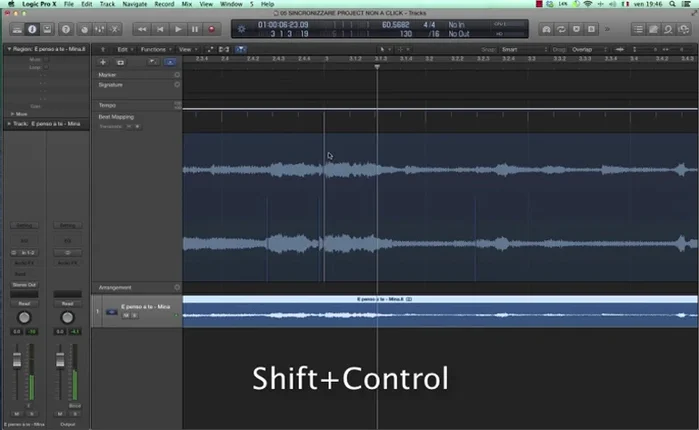
Task: Tick the region Mute checkbox
Action: (x=46, y=59)
